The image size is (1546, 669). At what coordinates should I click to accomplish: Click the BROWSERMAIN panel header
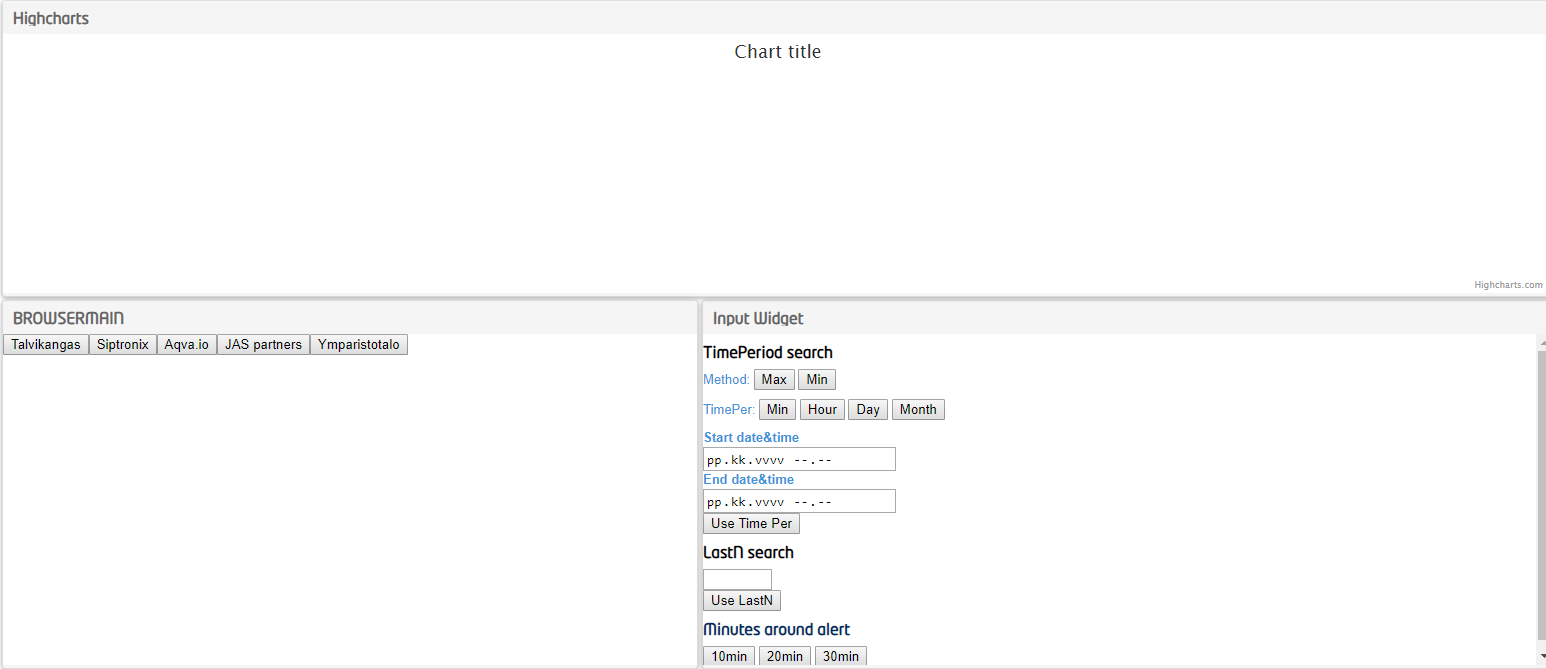349,318
